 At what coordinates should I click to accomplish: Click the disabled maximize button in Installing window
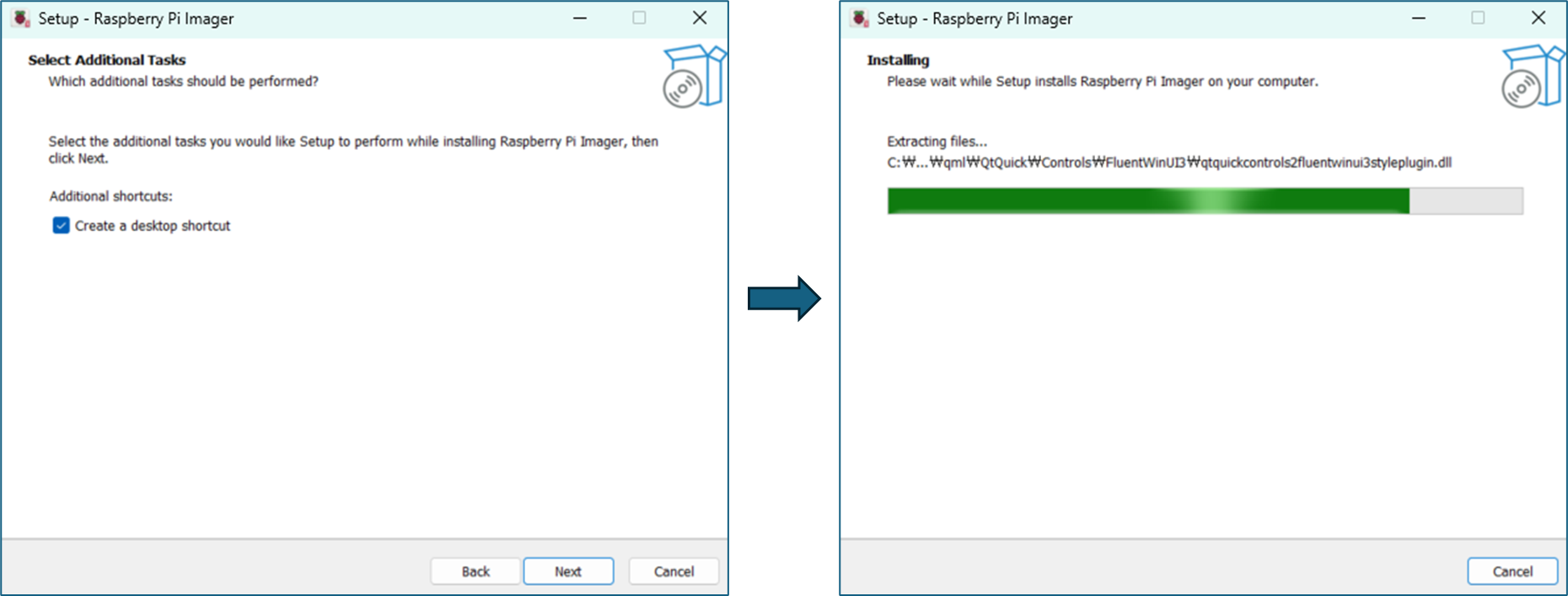coord(1478,18)
